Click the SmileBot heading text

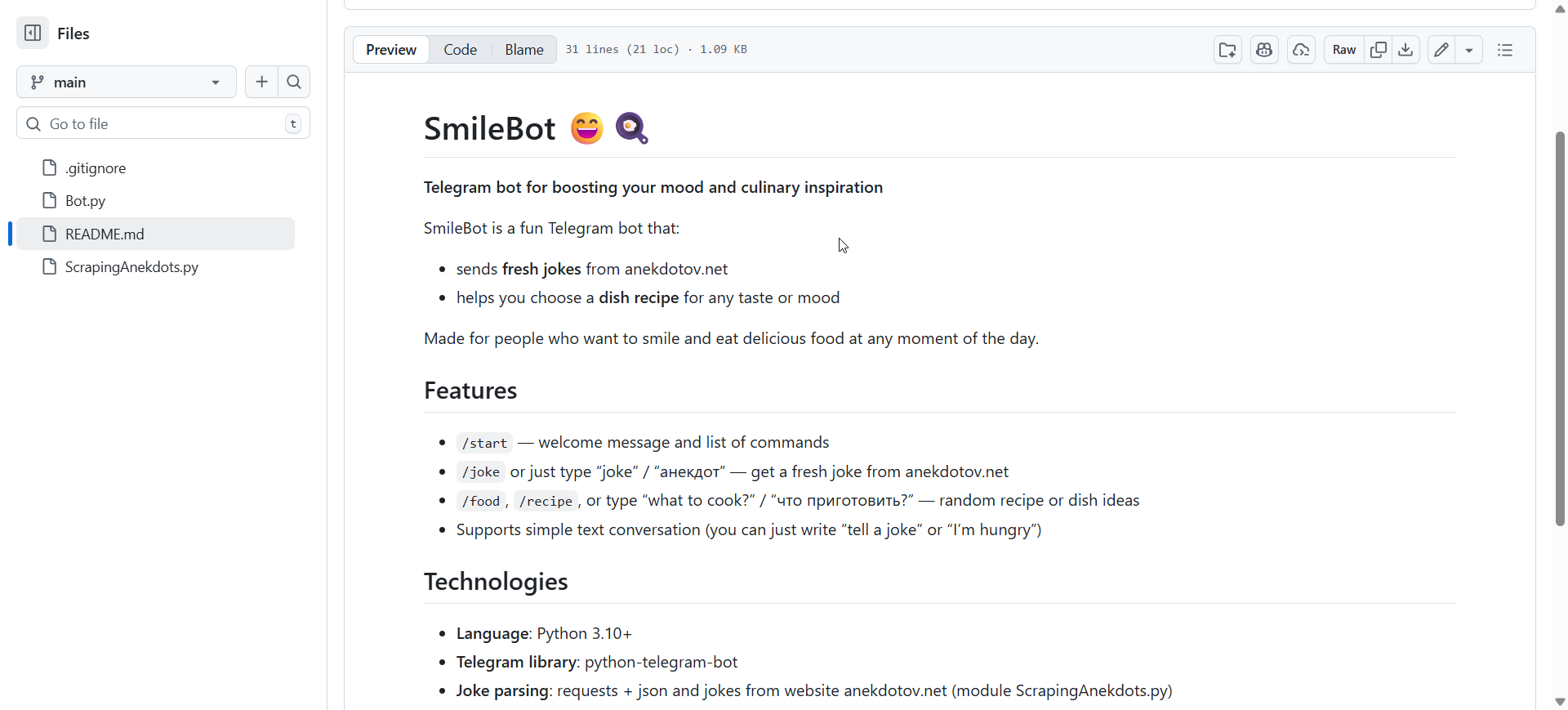pos(490,129)
